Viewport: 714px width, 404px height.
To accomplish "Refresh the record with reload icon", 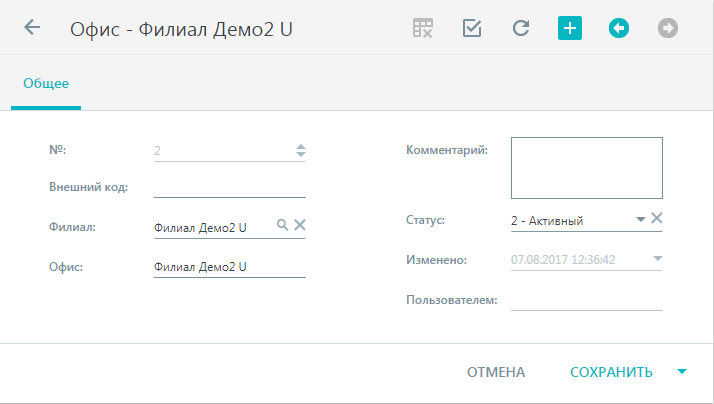I will click(x=521, y=28).
